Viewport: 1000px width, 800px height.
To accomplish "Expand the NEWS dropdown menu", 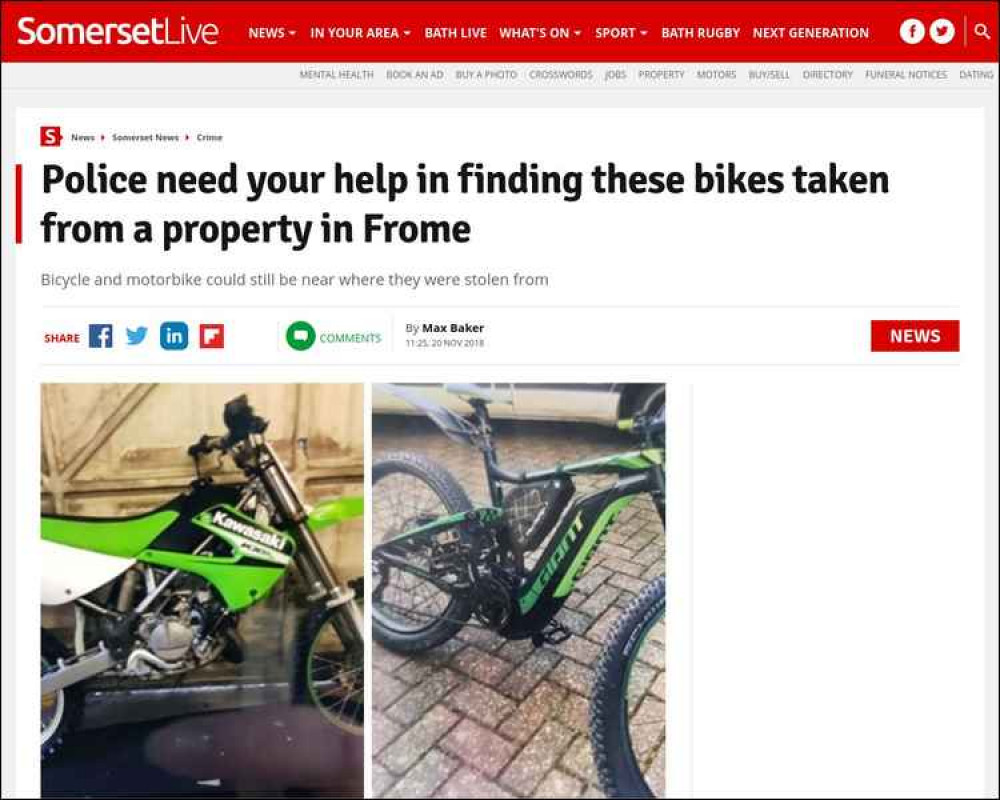I will (272, 33).
